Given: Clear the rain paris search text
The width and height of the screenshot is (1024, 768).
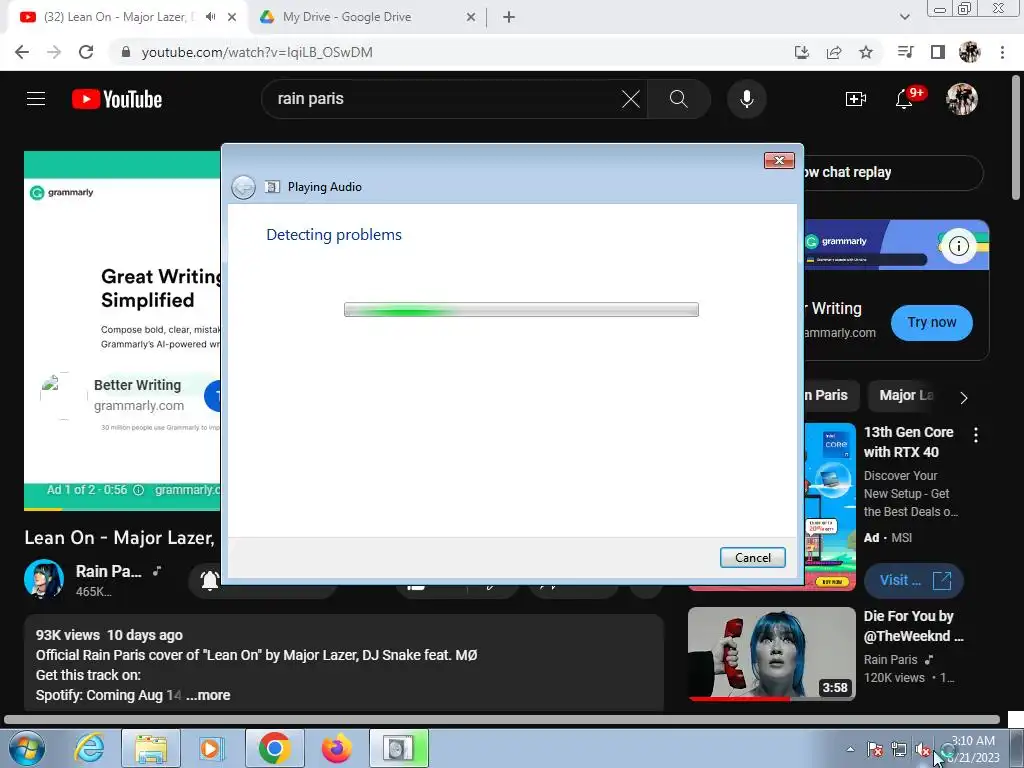Looking at the screenshot, I should [x=630, y=99].
